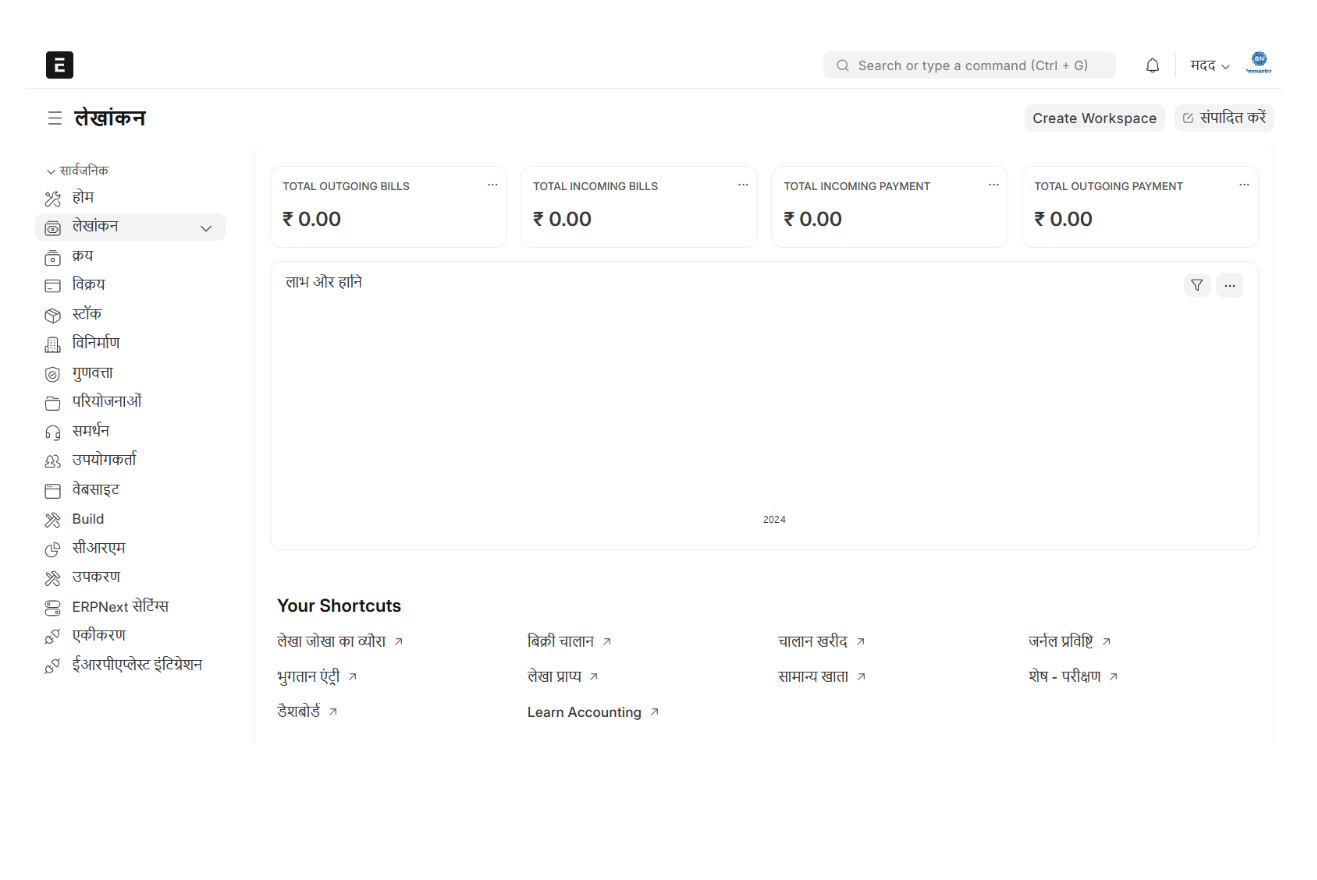Viewport: 1317px width, 880px height.
Task: Click the filter icon on profit chart
Action: coord(1197,286)
